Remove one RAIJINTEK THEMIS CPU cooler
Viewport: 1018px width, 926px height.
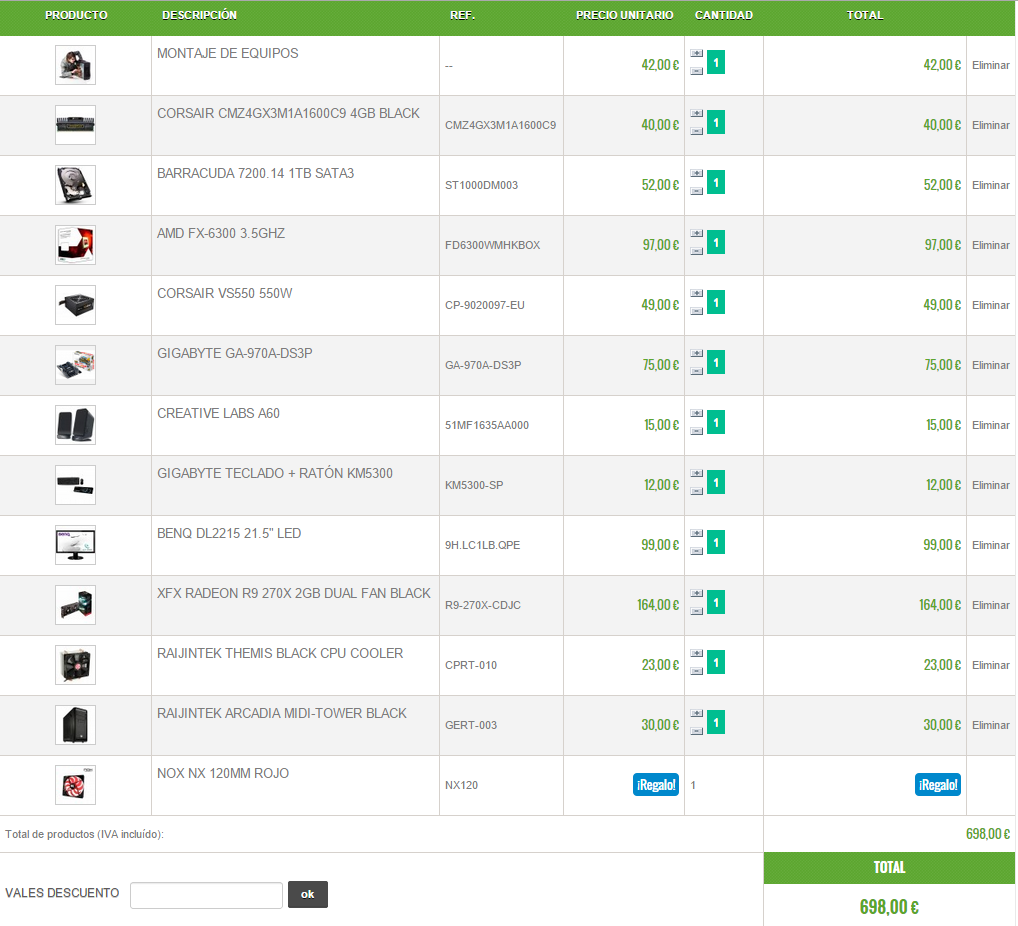(x=697, y=671)
